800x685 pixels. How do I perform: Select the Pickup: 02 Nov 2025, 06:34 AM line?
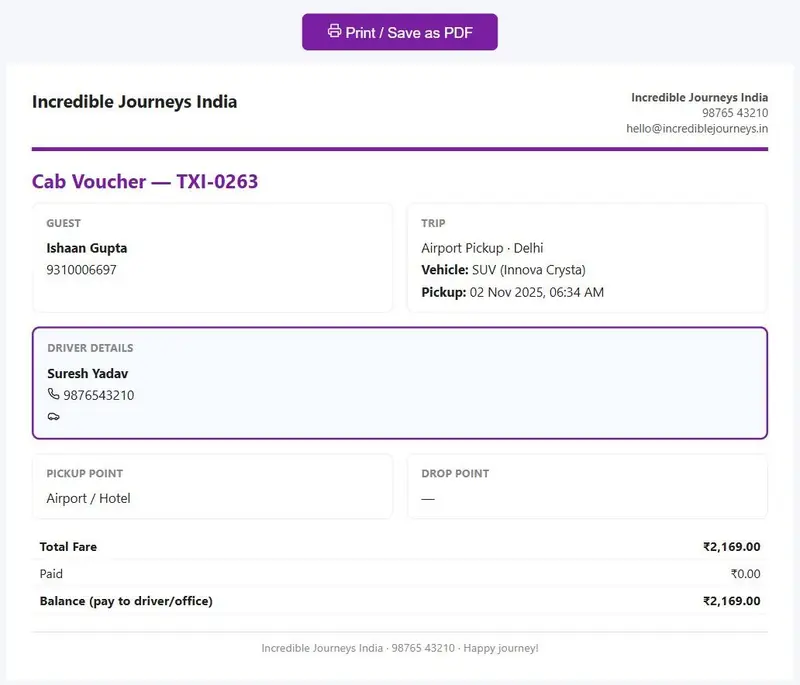click(x=512, y=292)
